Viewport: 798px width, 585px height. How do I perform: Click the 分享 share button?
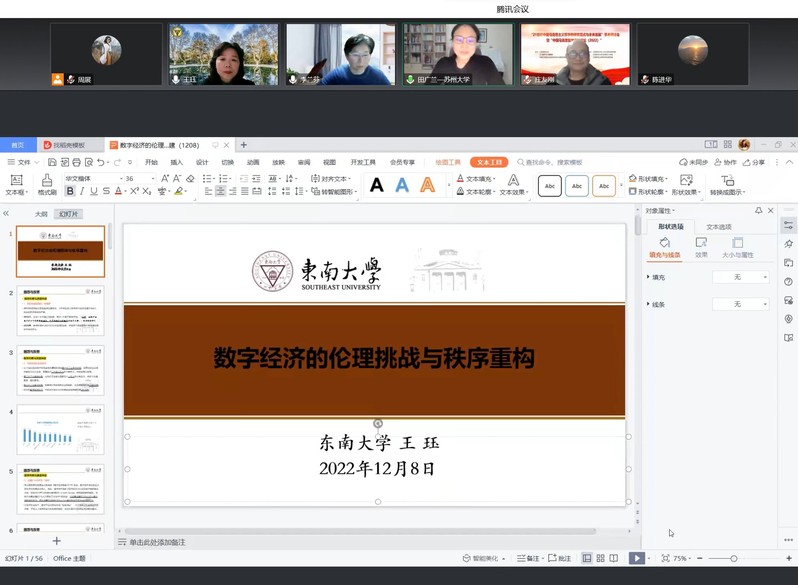[754, 162]
